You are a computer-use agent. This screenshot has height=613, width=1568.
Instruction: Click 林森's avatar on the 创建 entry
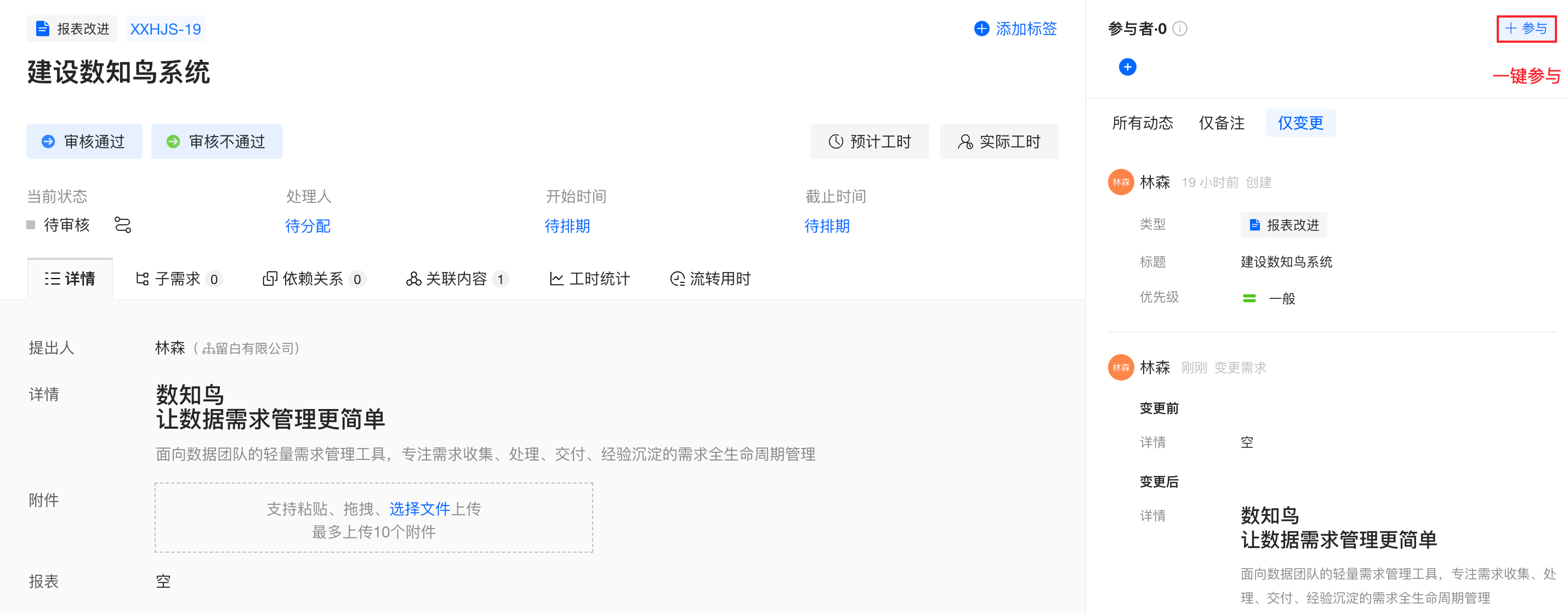[x=1121, y=182]
